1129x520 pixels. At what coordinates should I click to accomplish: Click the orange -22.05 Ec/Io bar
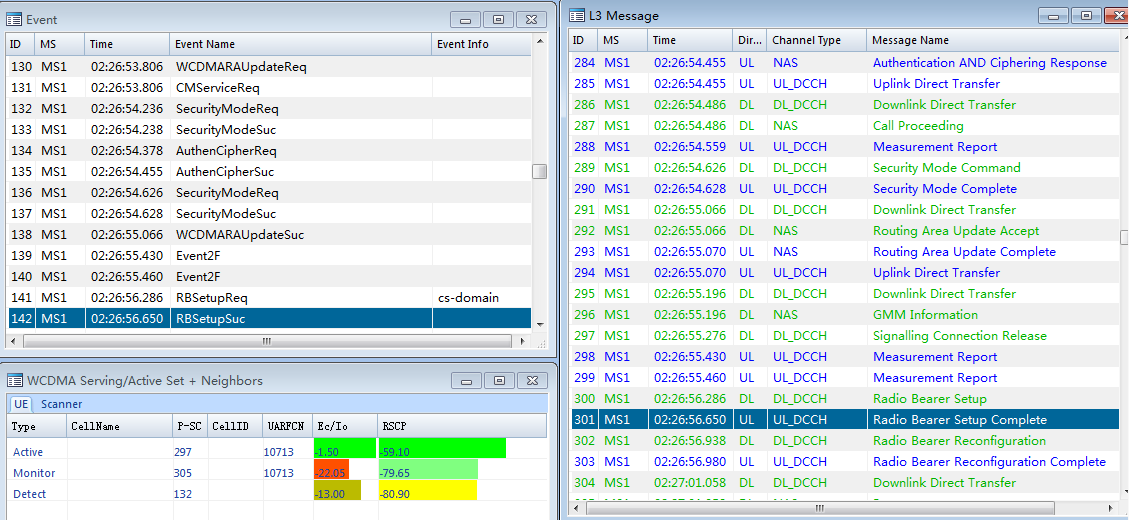(331, 470)
